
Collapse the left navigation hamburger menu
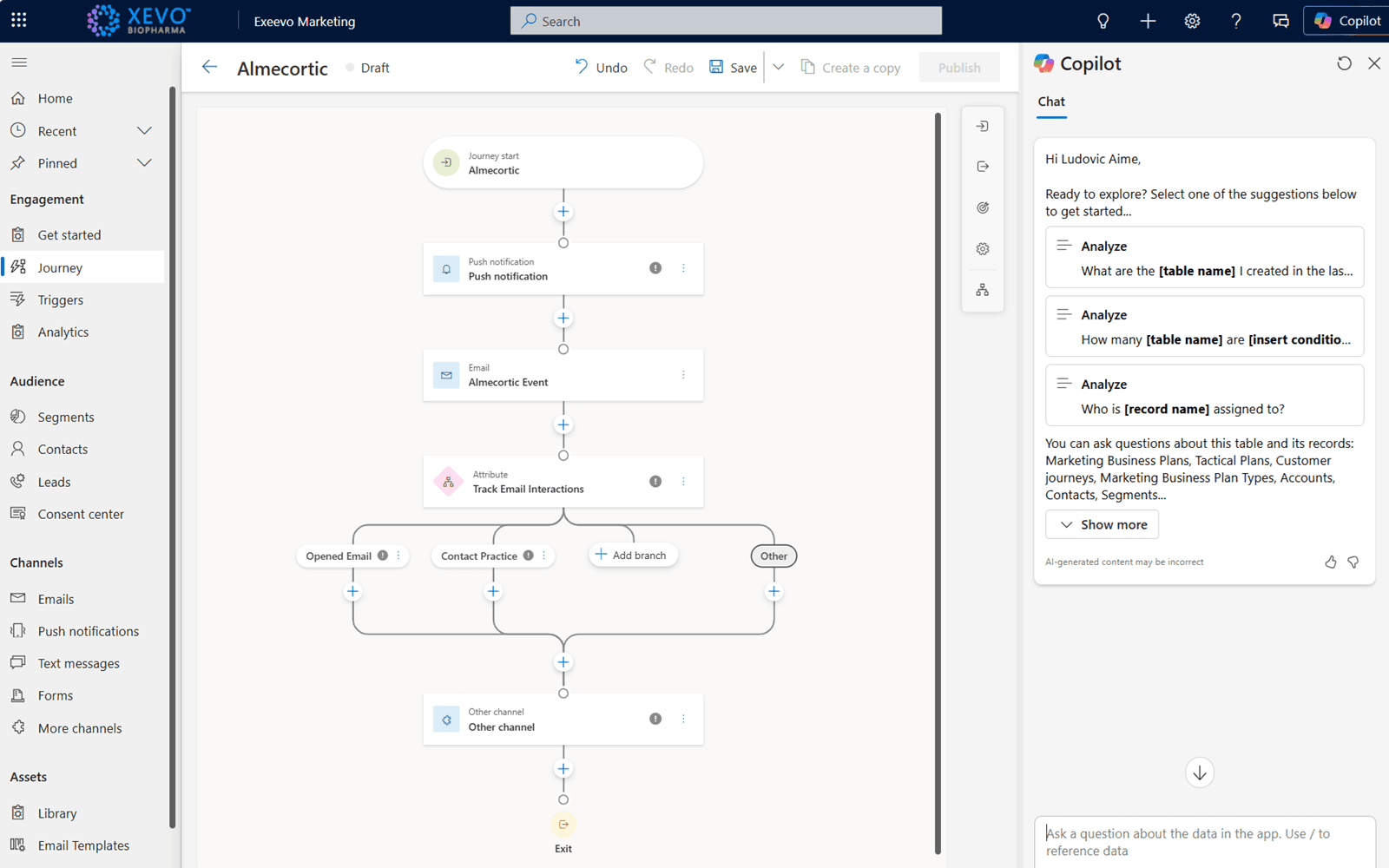coord(19,62)
